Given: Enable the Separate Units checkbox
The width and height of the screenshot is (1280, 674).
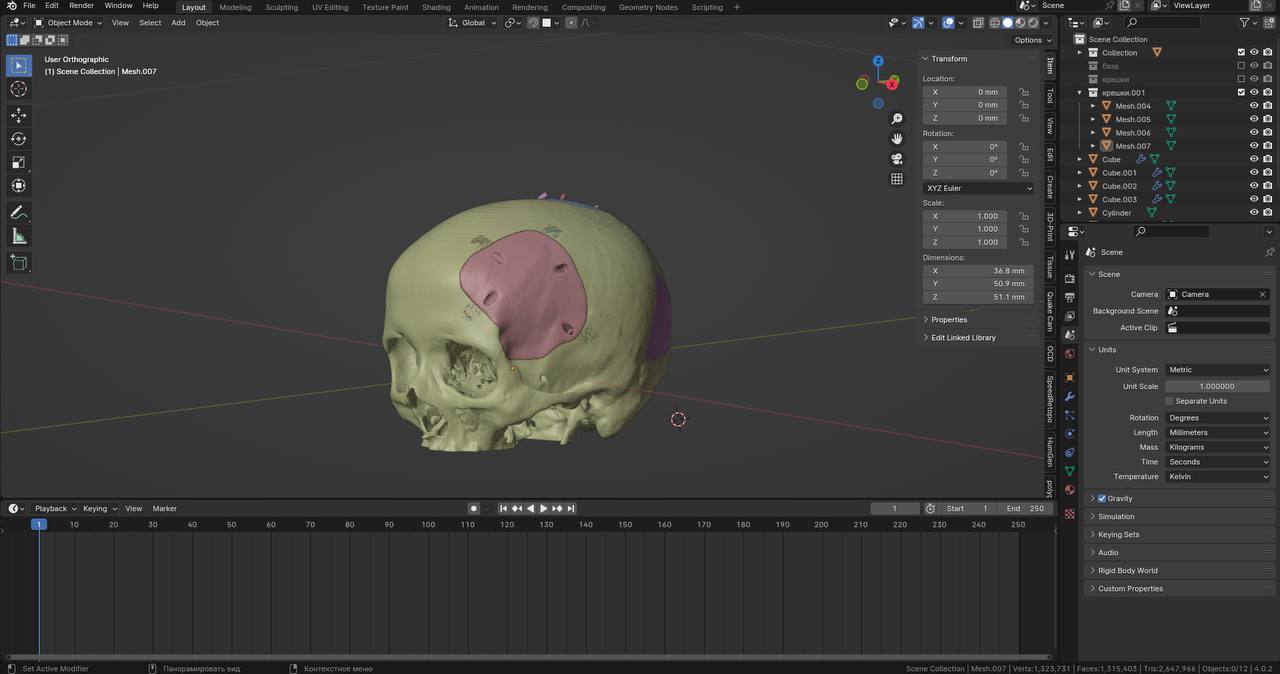Looking at the screenshot, I should 1169,401.
